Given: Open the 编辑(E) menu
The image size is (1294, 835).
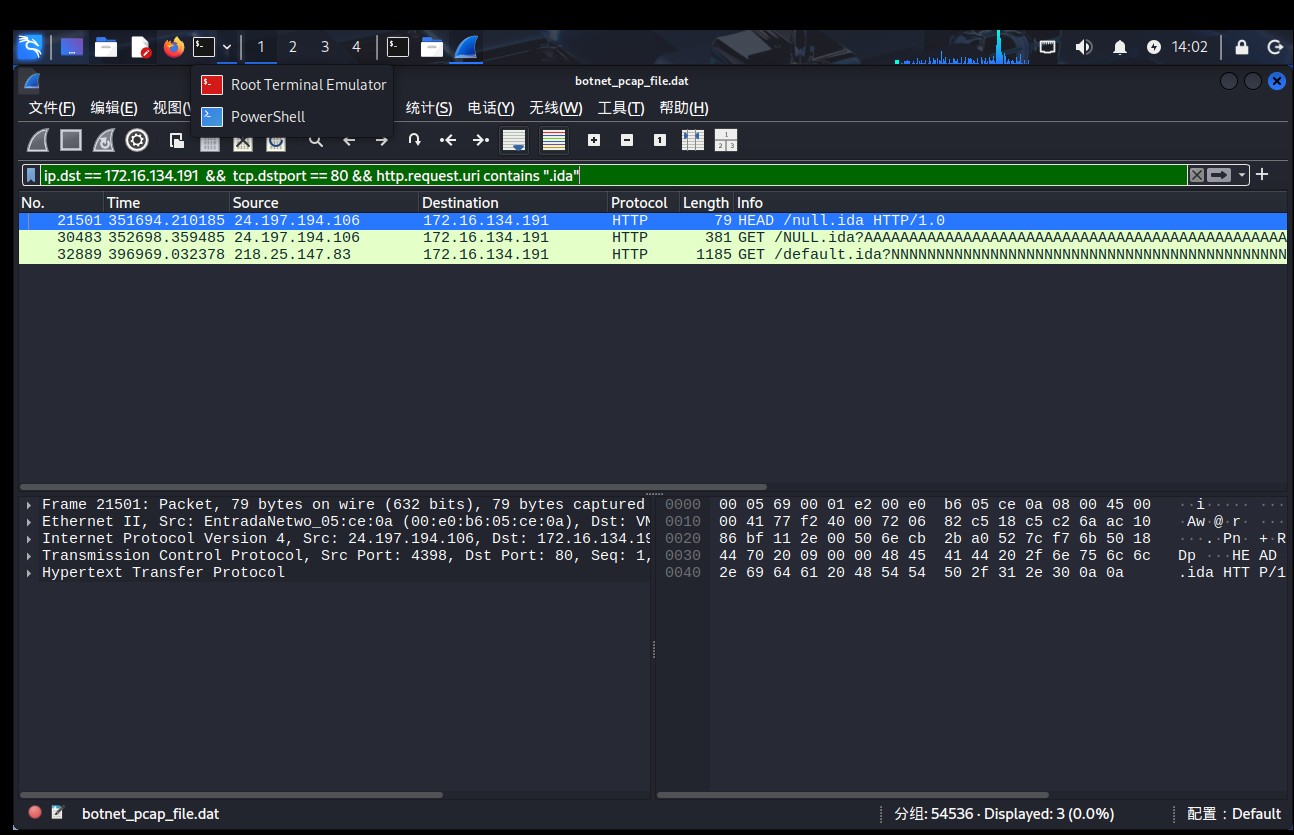Looking at the screenshot, I should coord(114,108).
